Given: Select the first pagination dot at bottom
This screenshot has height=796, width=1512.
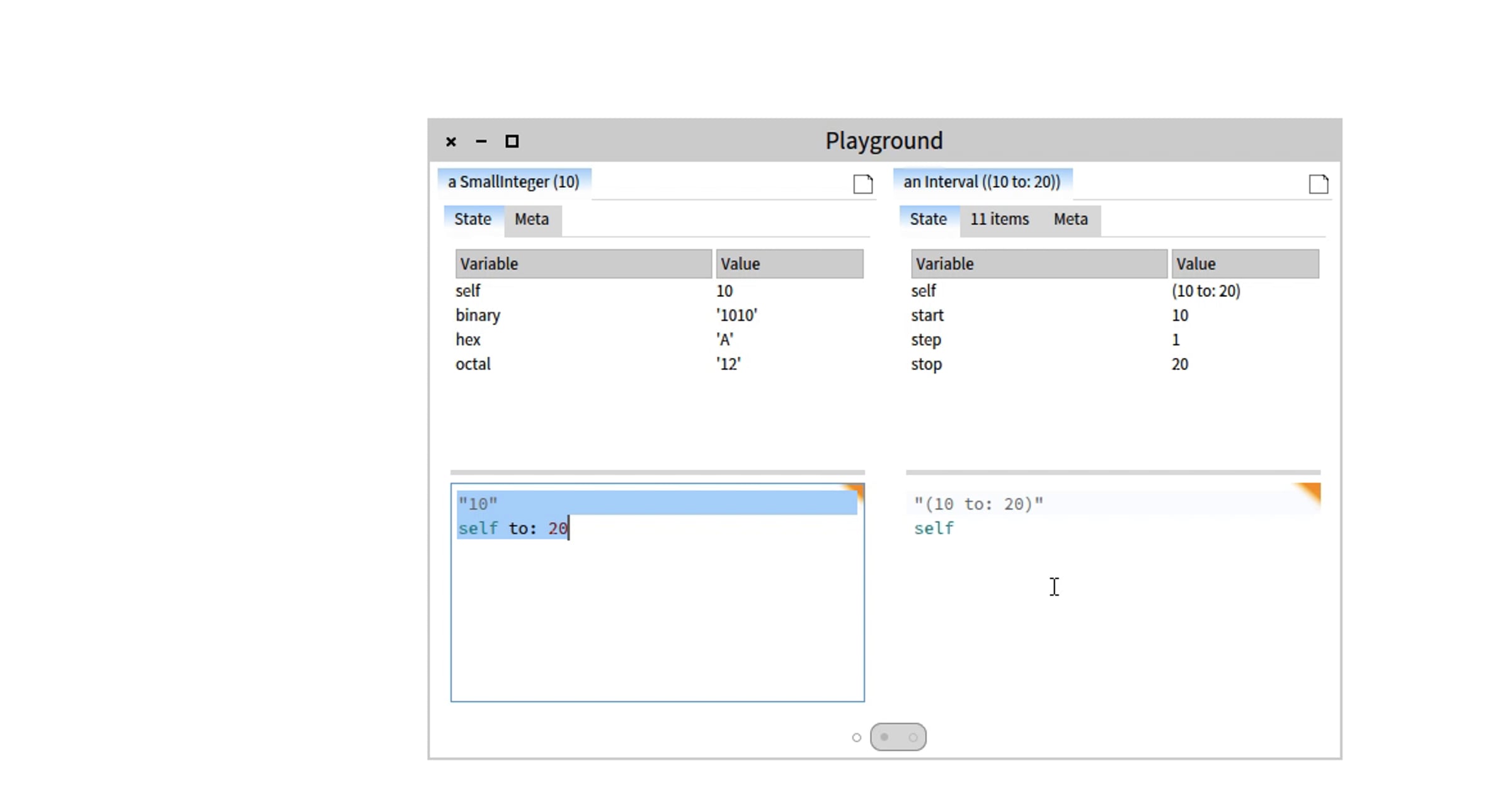Looking at the screenshot, I should click(x=856, y=737).
